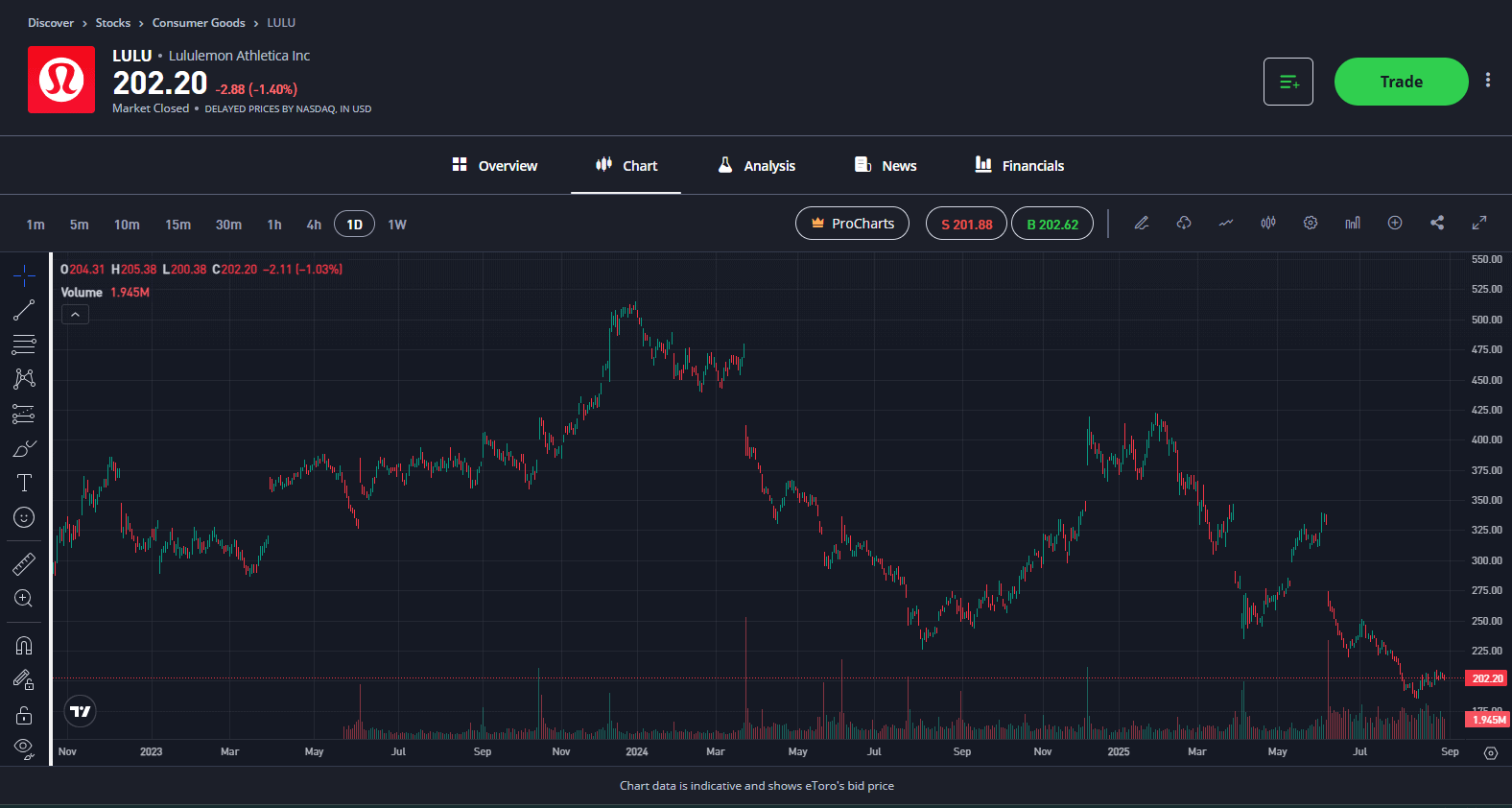Screen dimensions: 1512x808
Task: Open the forecasting and measurement tools
Action: [x=24, y=414]
